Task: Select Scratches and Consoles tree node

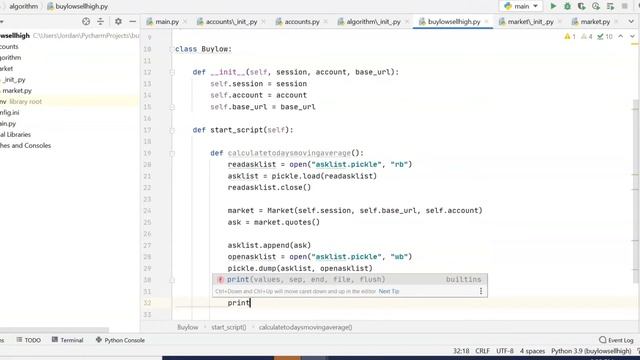Action: tap(25, 146)
